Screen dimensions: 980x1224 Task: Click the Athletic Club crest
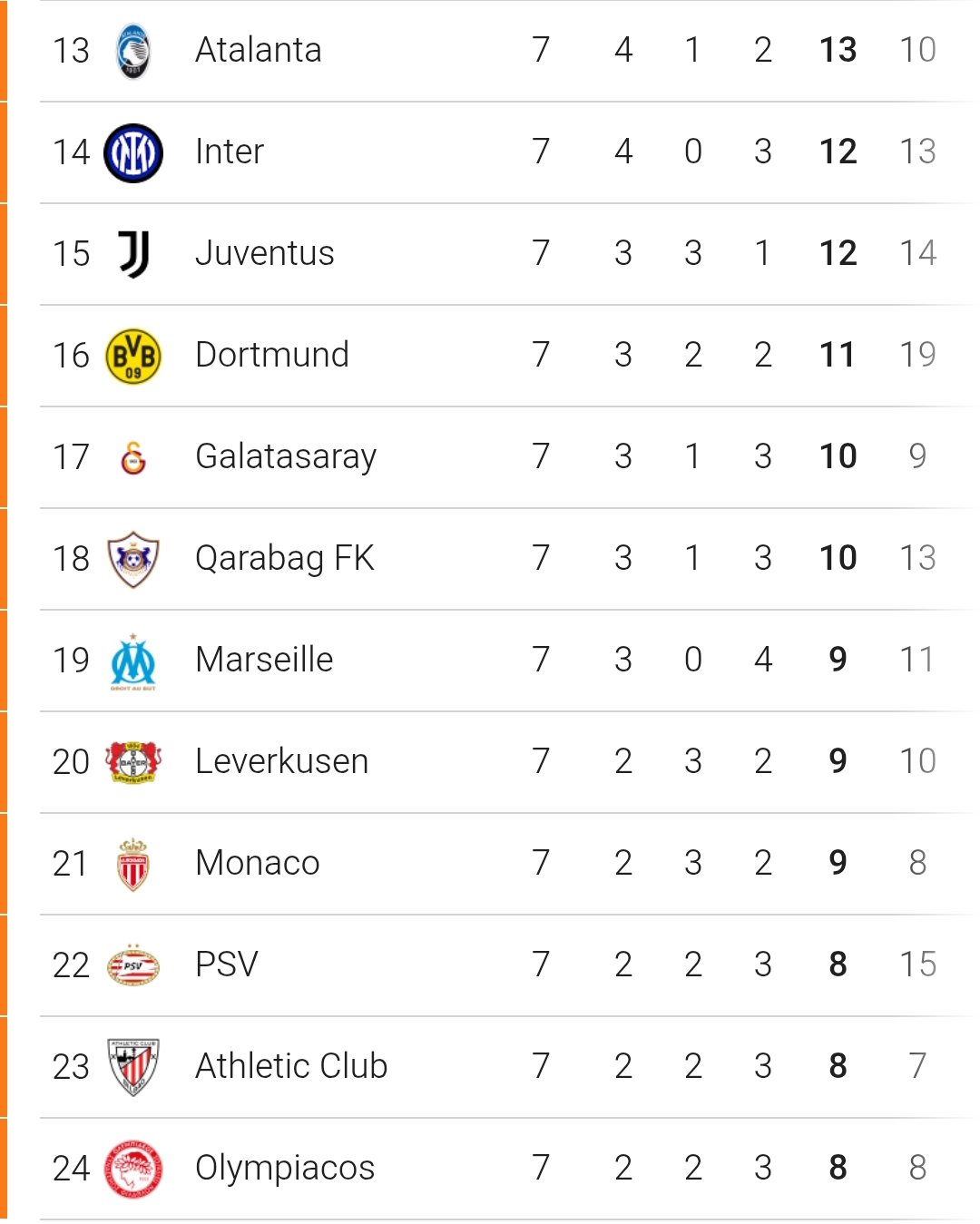tap(133, 1067)
